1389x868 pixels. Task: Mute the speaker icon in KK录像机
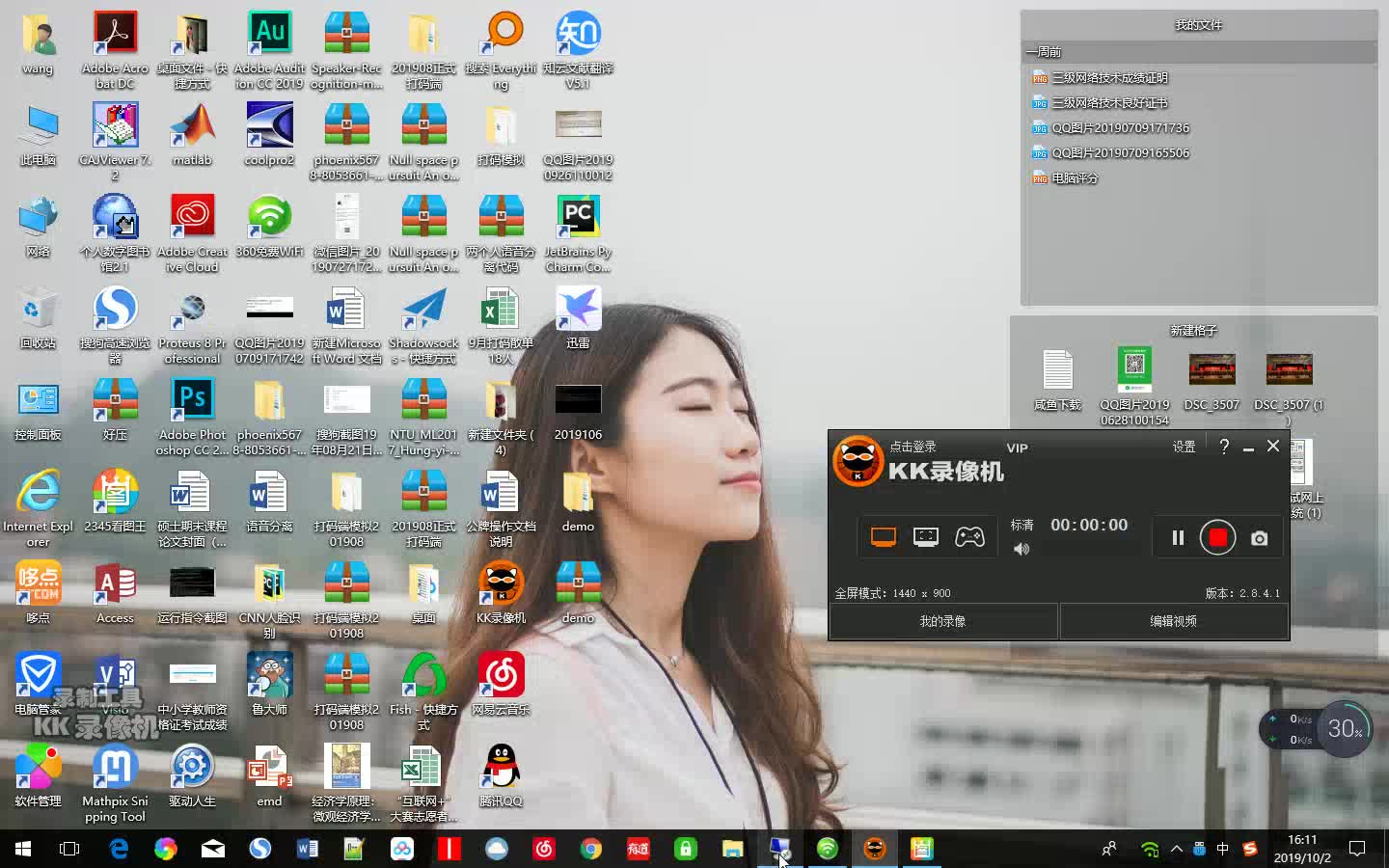pos(1021,549)
